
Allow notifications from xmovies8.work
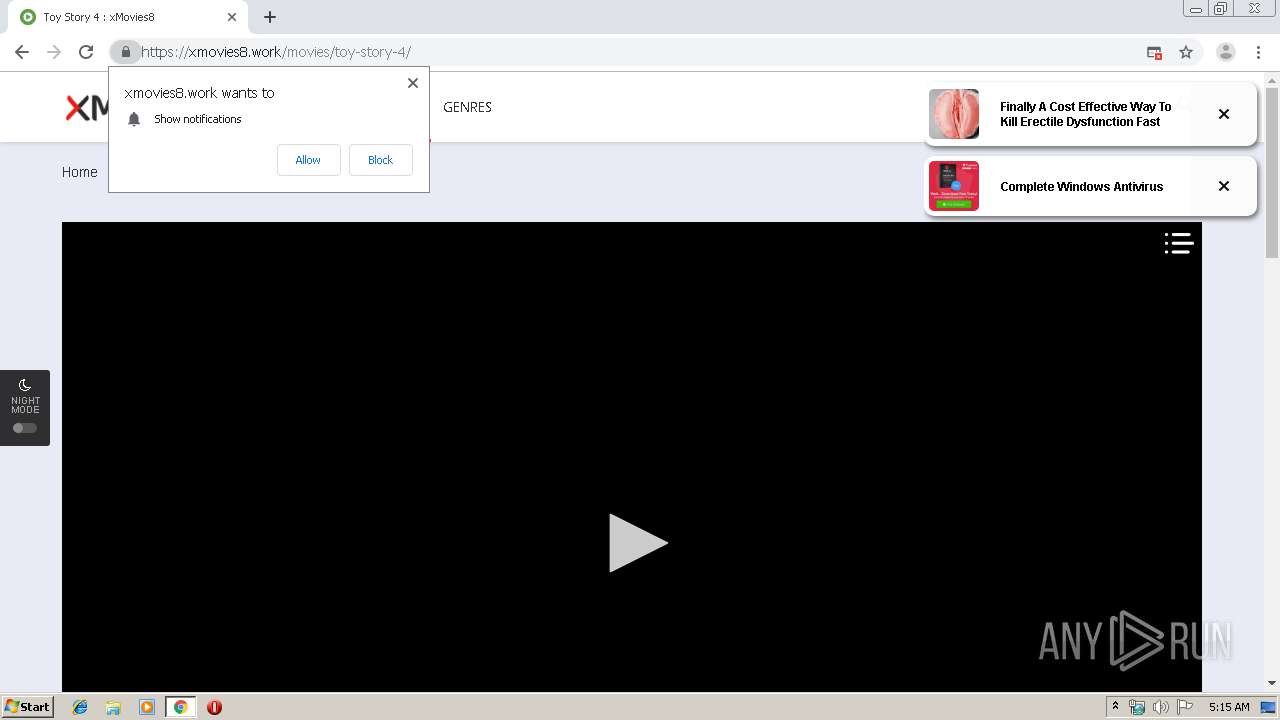point(308,160)
